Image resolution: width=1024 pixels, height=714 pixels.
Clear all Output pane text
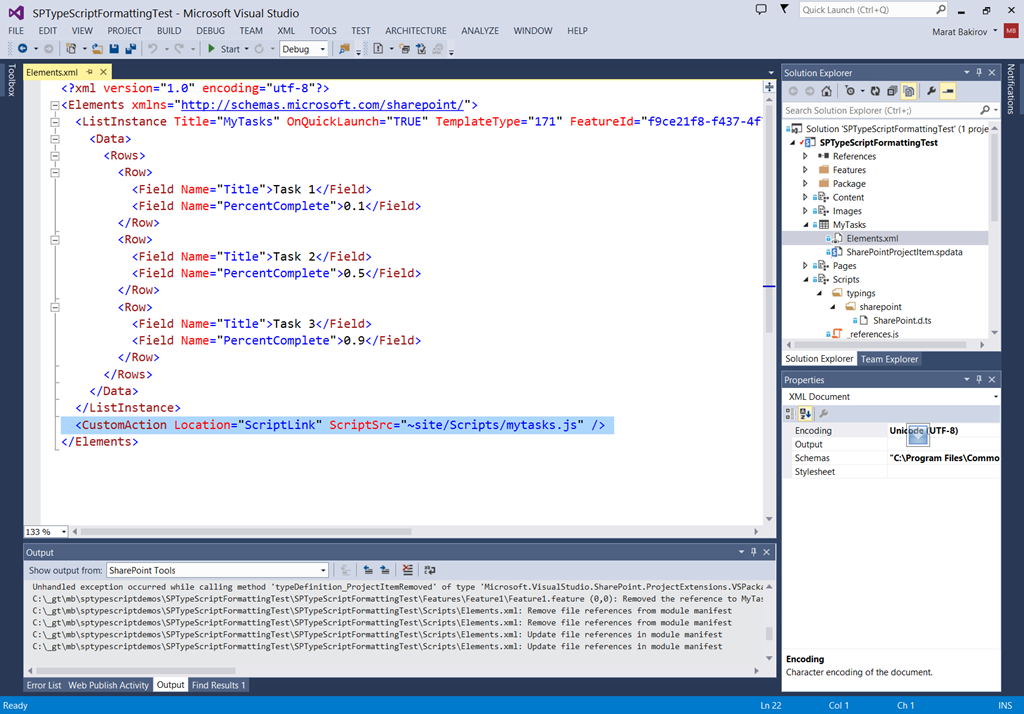click(408, 570)
